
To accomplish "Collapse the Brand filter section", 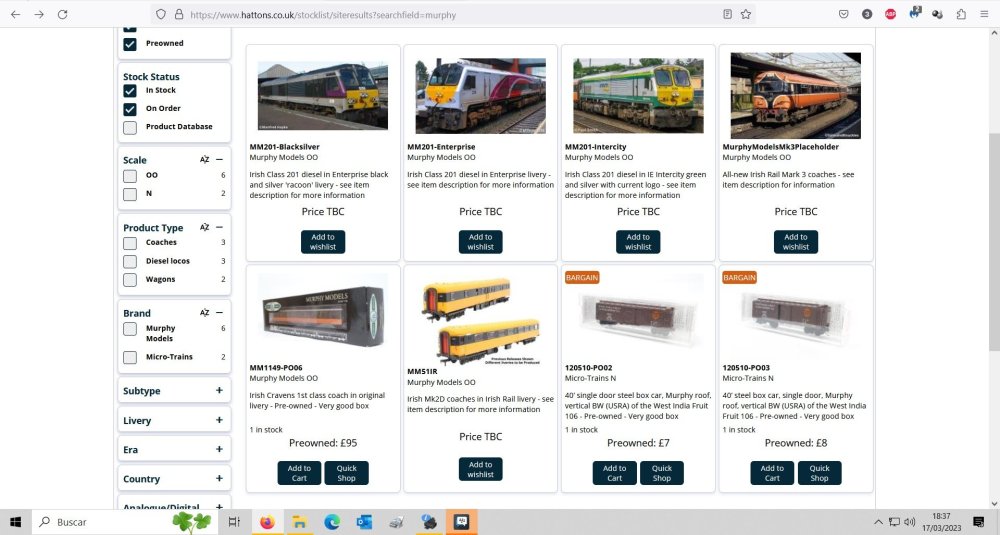I will click(x=219, y=312).
